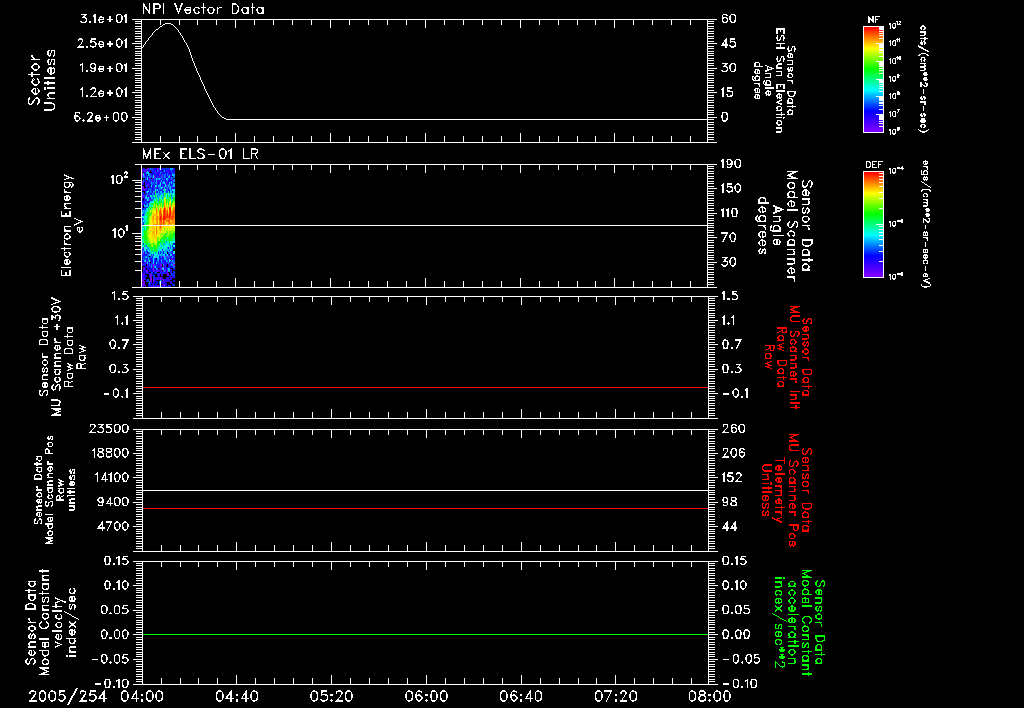This screenshot has width=1024, height=708.
Task: Click the '2.5e+01' sector tick value
Action: (104, 43)
